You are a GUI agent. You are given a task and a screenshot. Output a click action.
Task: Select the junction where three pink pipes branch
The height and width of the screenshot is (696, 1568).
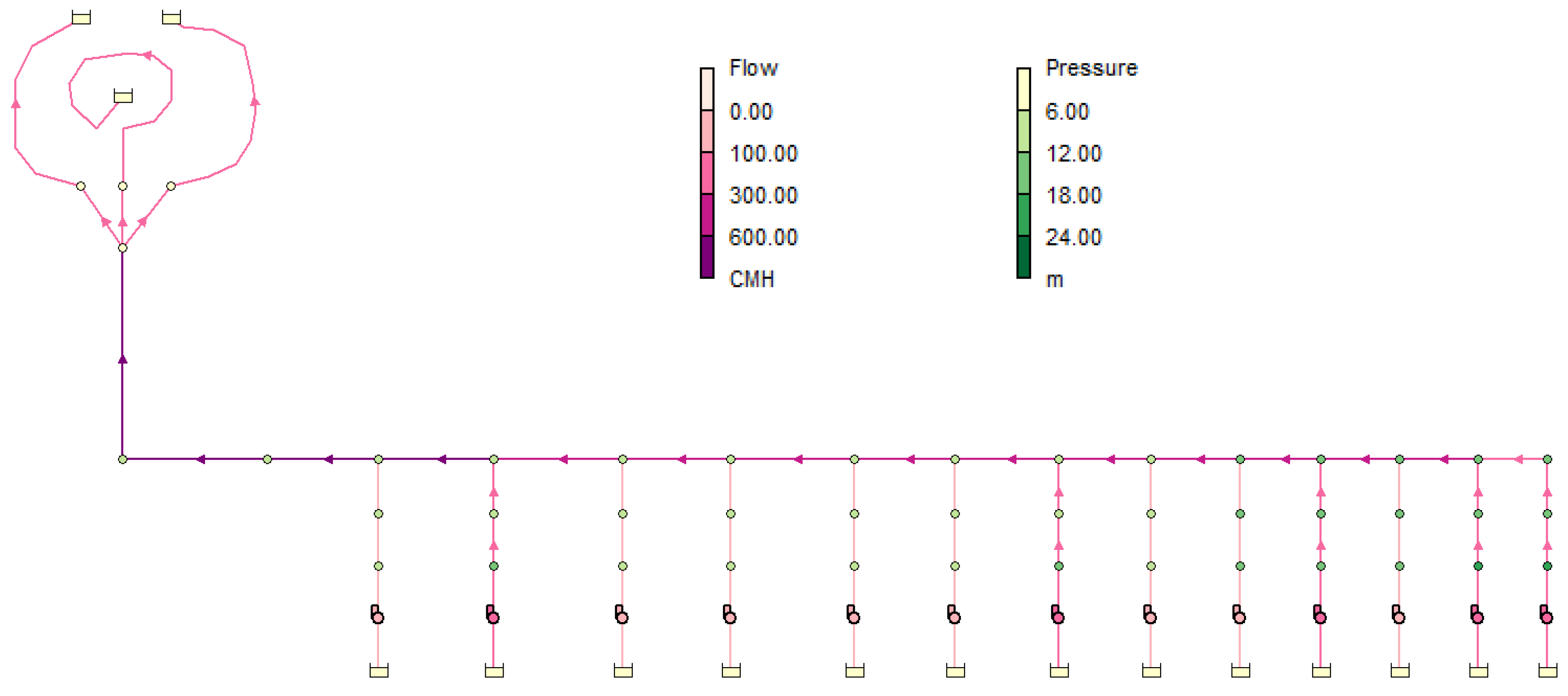(x=122, y=248)
